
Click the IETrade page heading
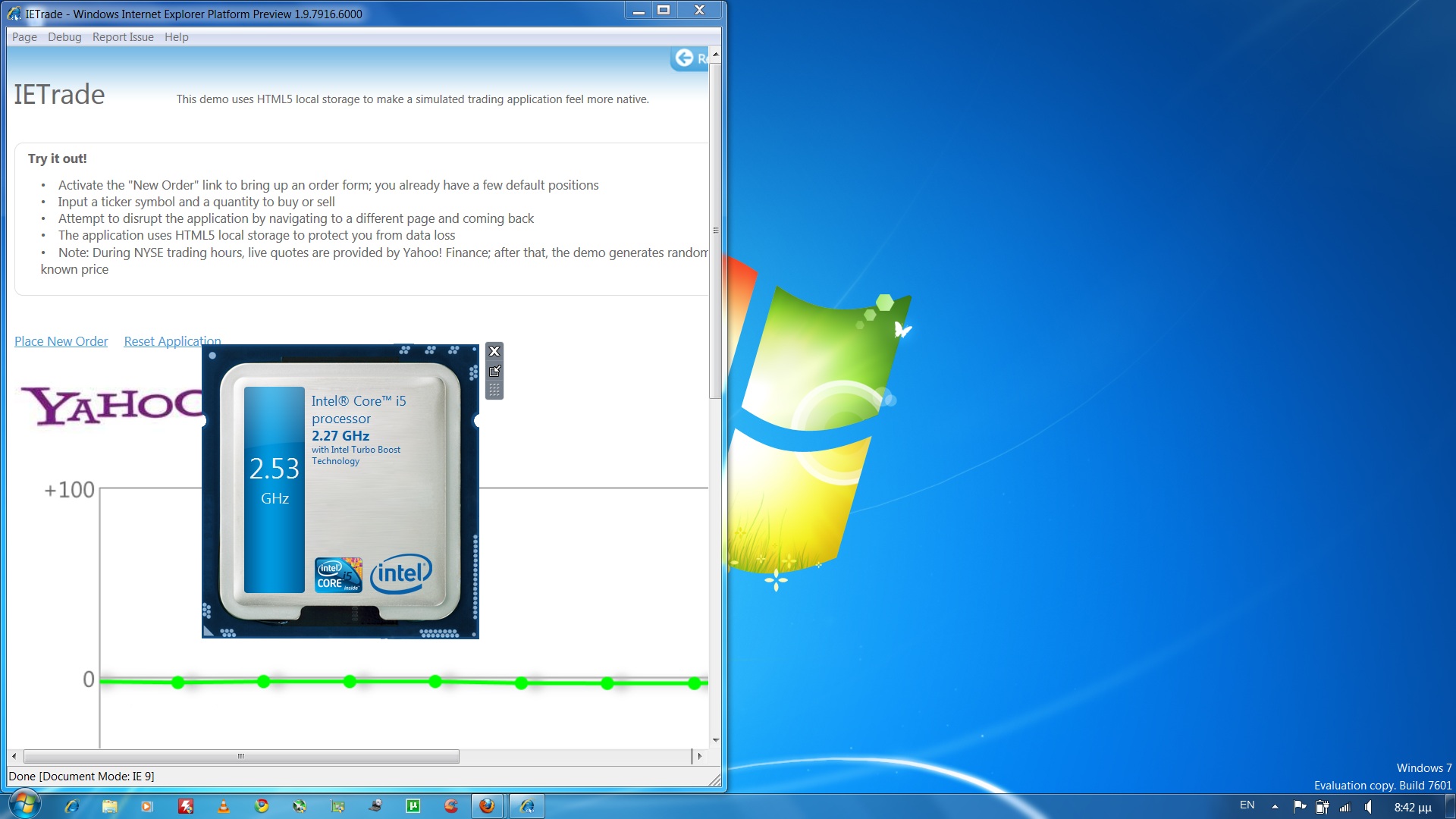[x=59, y=94]
